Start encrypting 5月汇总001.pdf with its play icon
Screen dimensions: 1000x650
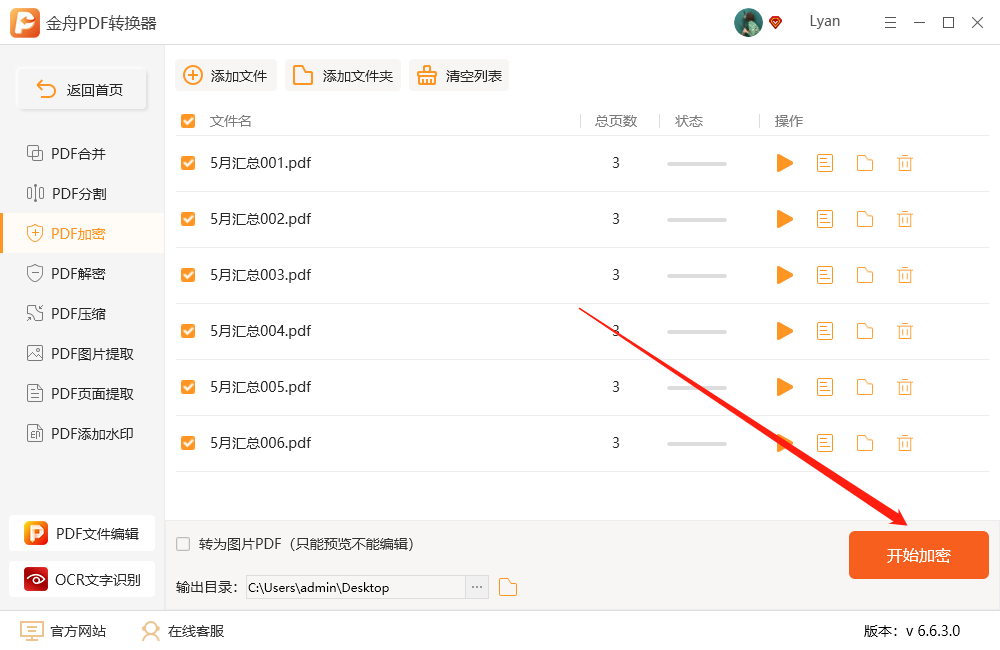[x=784, y=163]
